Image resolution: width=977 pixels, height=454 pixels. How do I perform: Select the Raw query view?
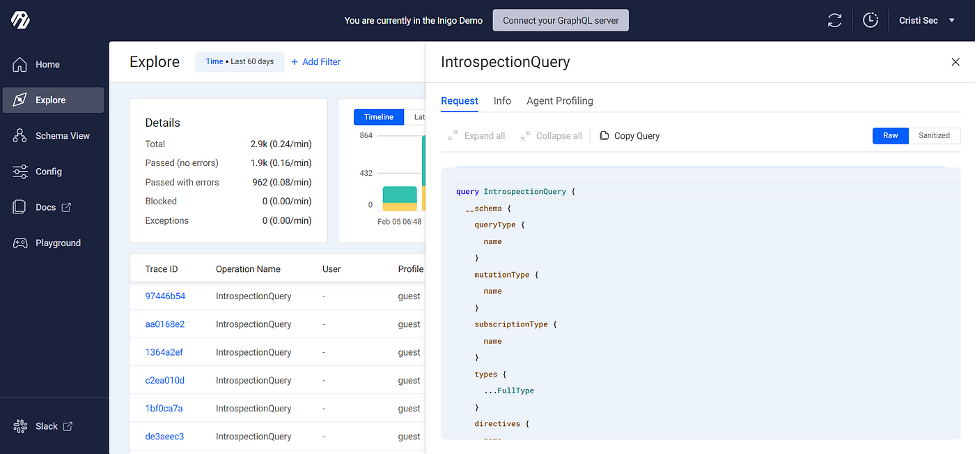coord(890,135)
